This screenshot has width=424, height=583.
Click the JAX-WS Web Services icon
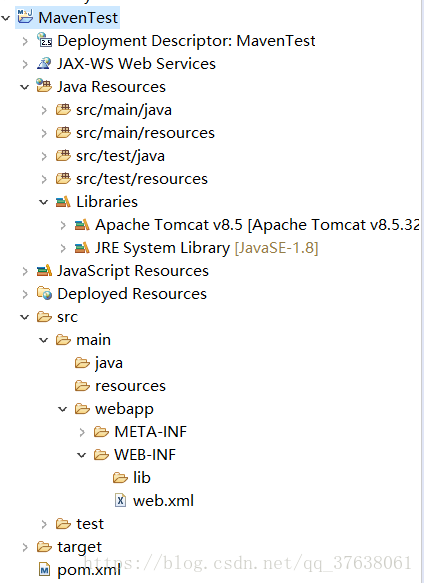[x=44, y=63]
